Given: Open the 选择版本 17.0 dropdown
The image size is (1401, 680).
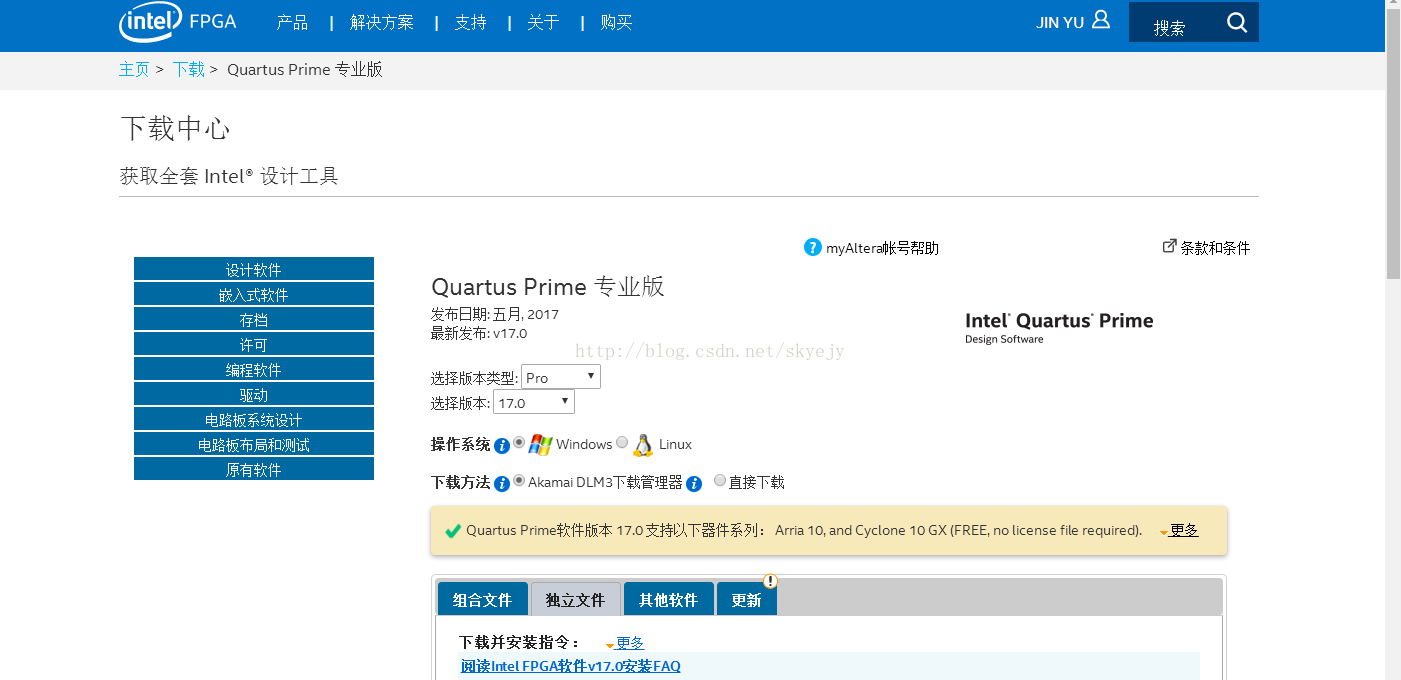Looking at the screenshot, I should click(x=534, y=402).
